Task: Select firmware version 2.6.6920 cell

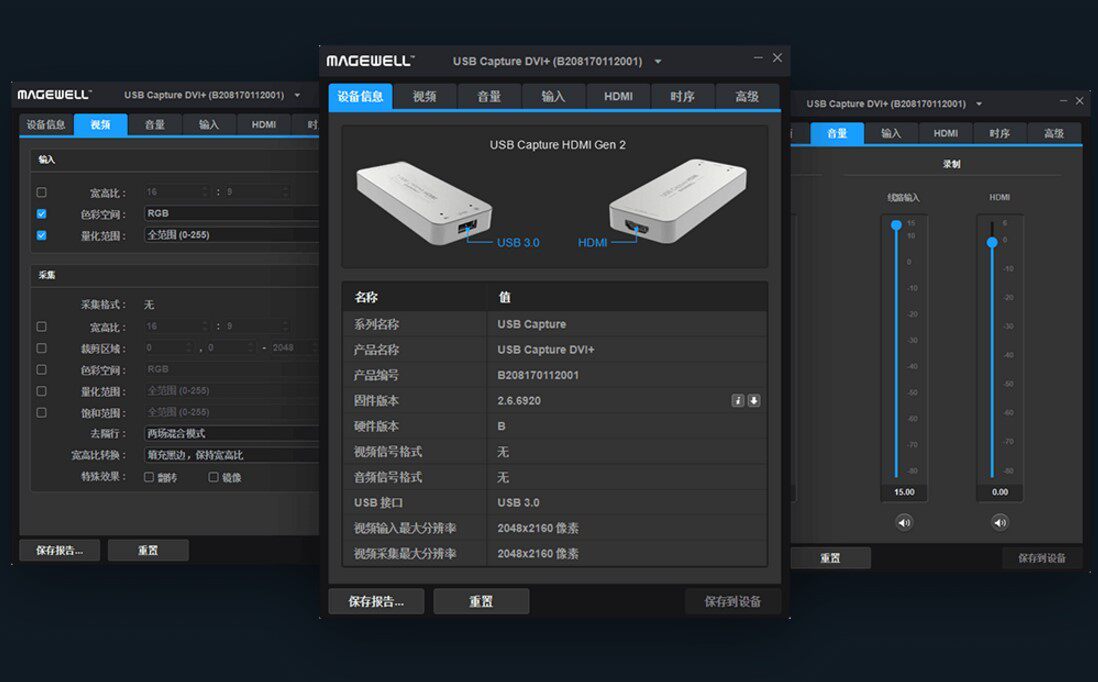Action: (627, 401)
